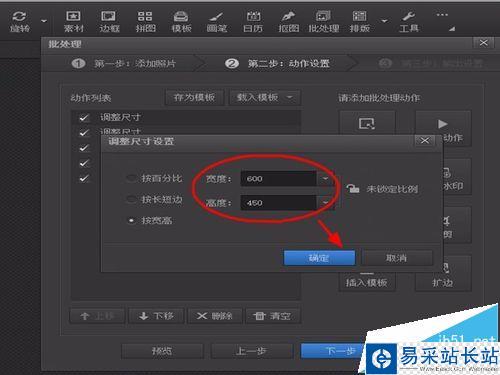Screen dimensions: 500x375
Task: Click the 高度 field showing 450
Action: (278, 202)
